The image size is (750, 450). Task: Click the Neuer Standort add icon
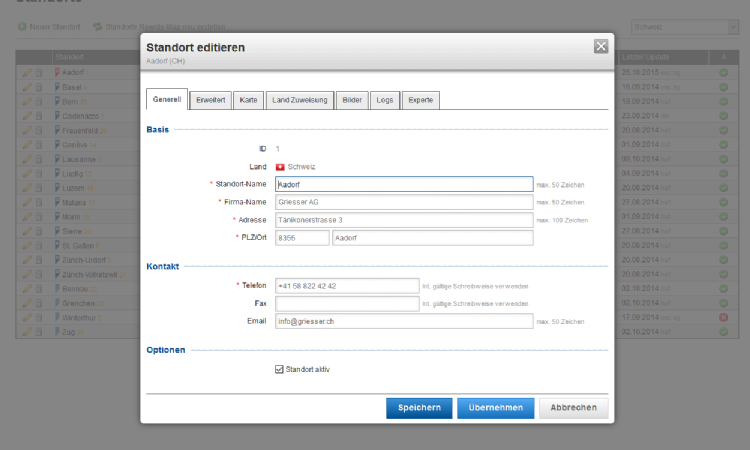pyautogui.click(x=22, y=26)
